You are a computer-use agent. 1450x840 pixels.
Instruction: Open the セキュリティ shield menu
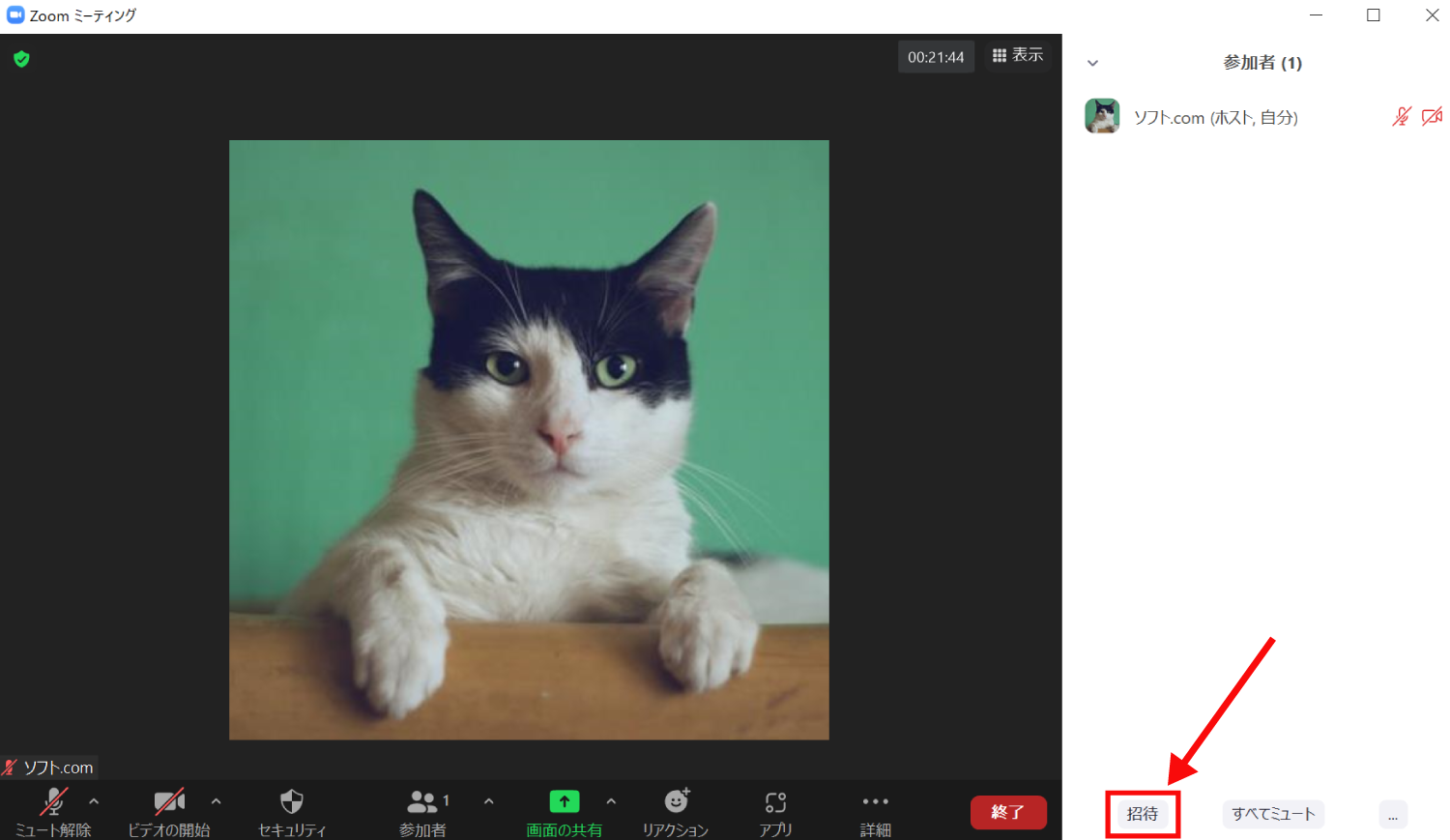(x=292, y=813)
